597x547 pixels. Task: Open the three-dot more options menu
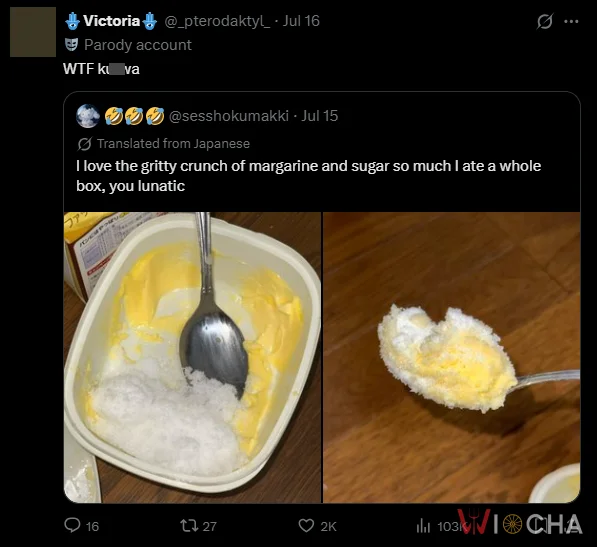571,21
